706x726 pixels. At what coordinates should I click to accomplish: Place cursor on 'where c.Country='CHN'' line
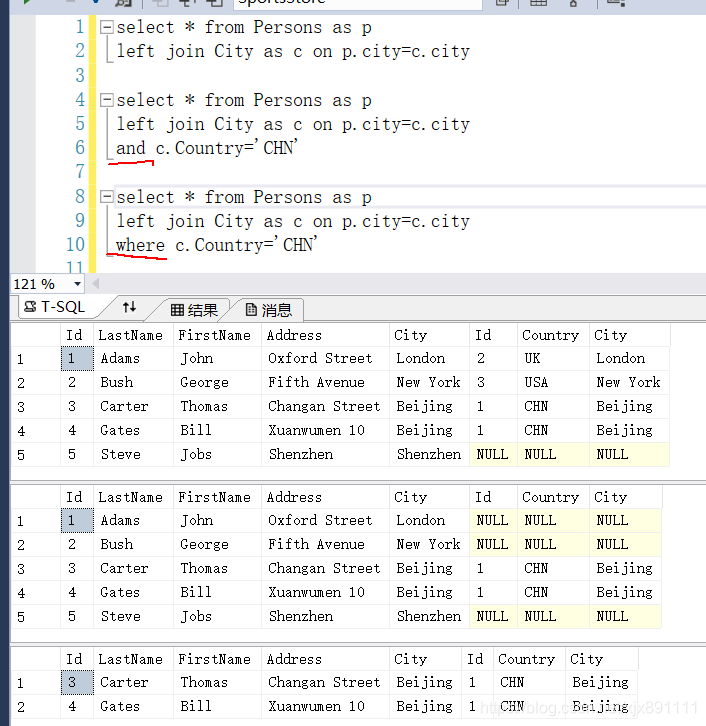(216, 245)
